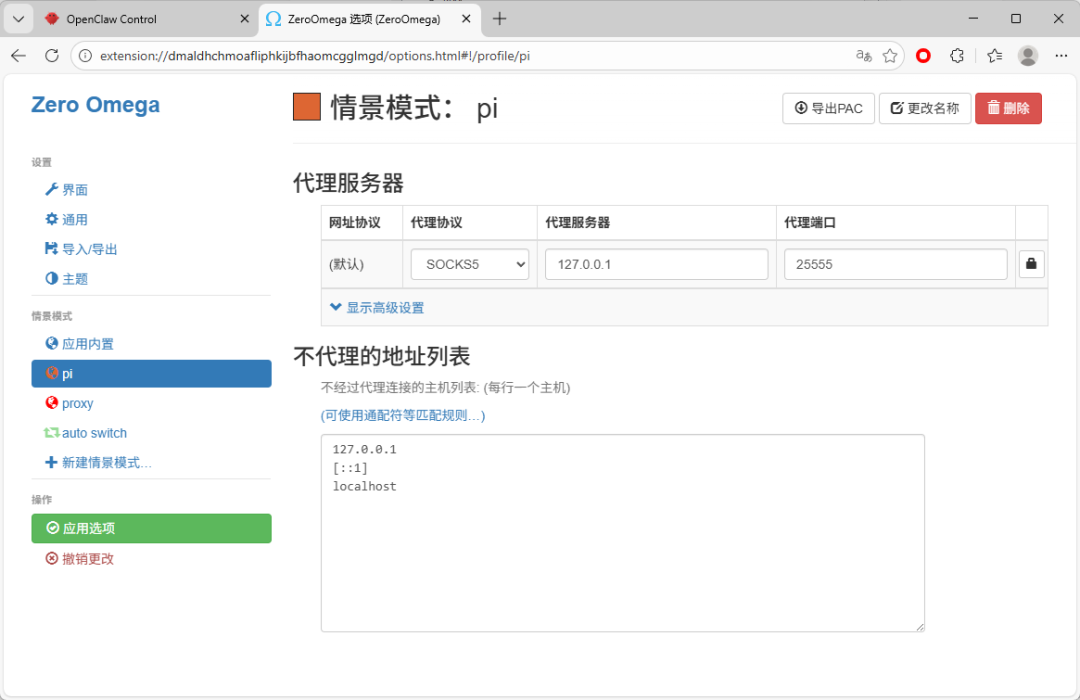This screenshot has height=700, width=1080.
Task: Open the SOCKS5 protocol dropdown
Action: pyautogui.click(x=469, y=263)
